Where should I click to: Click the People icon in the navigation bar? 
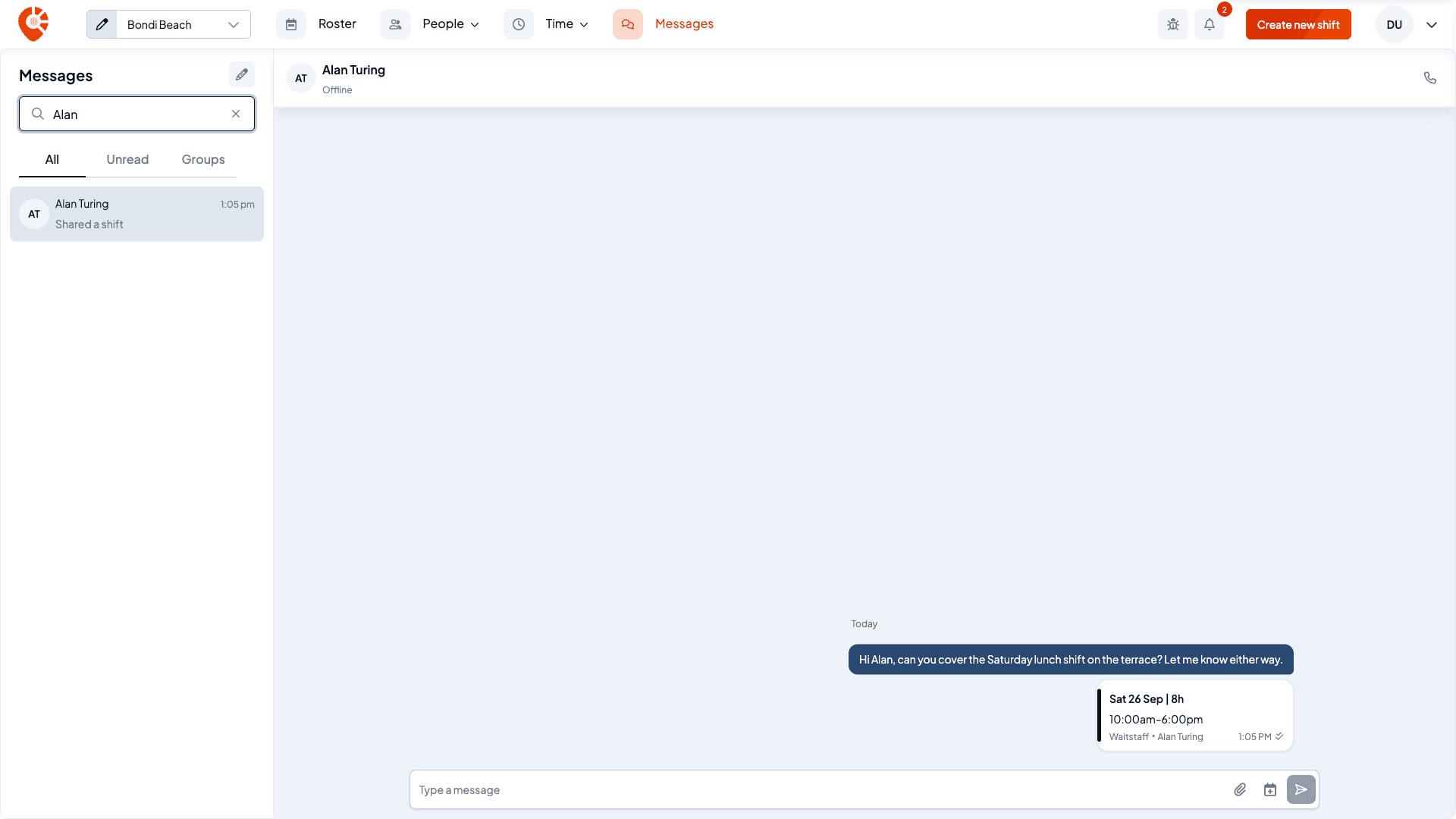point(395,24)
